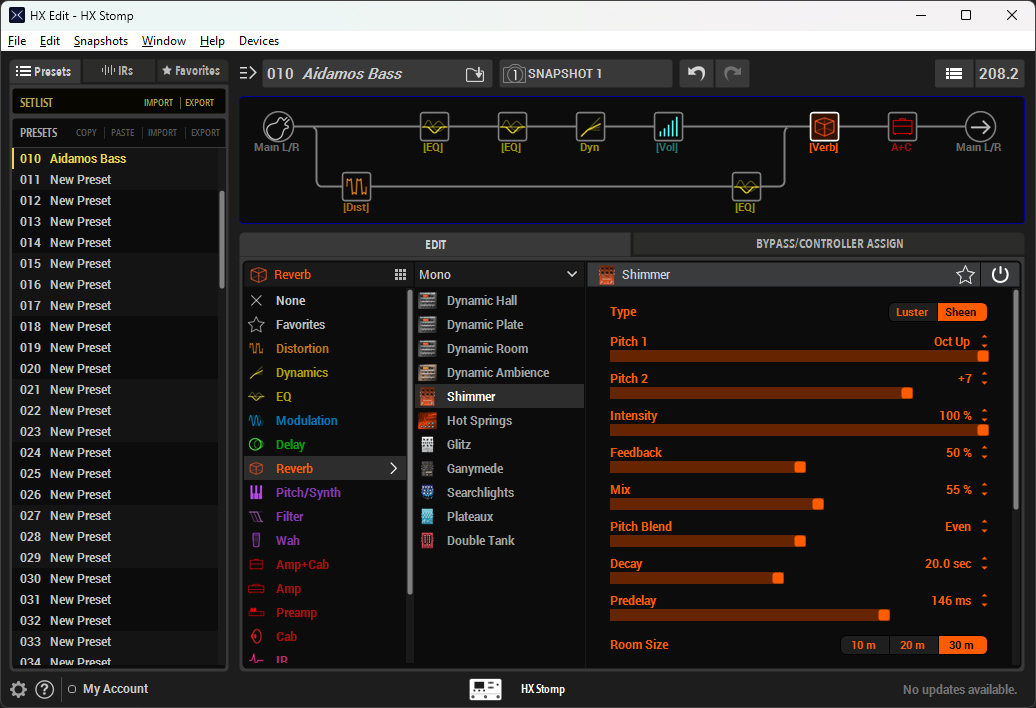Open the Mono/Stereo dropdown
1036x708 pixels.
tap(498, 275)
